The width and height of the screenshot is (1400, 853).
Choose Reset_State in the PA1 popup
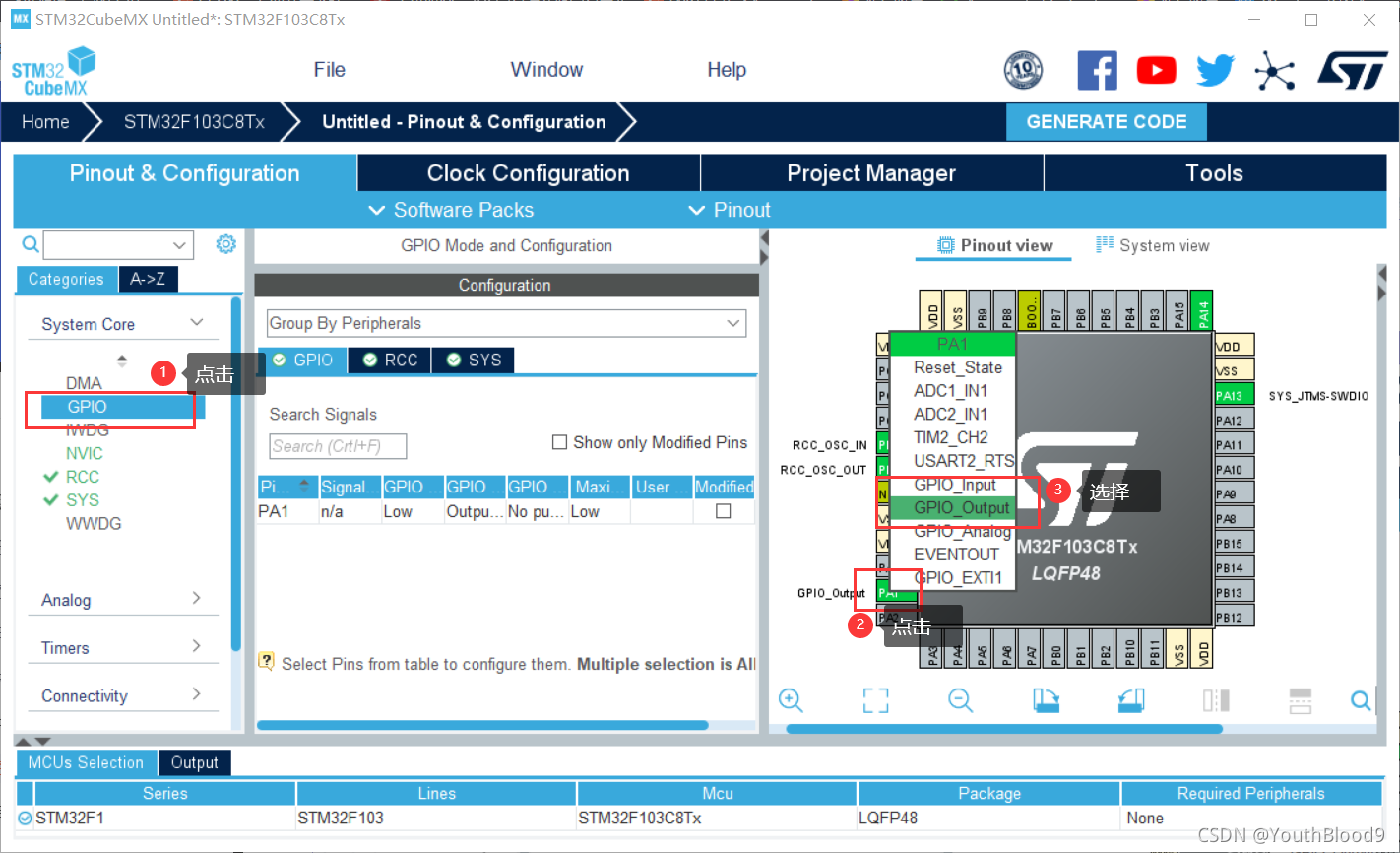[957, 367]
